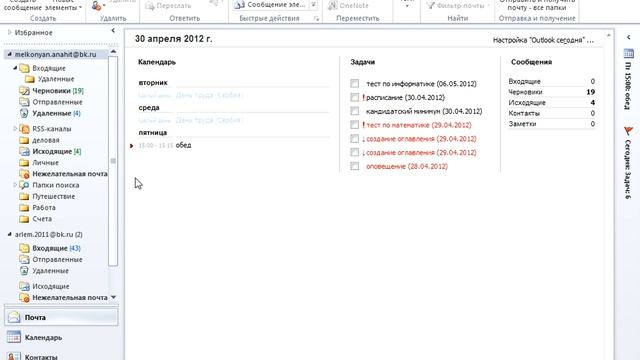Open the quick actions gallery dropdown arrow
This screenshot has width=640, height=360.
click(313, 5)
